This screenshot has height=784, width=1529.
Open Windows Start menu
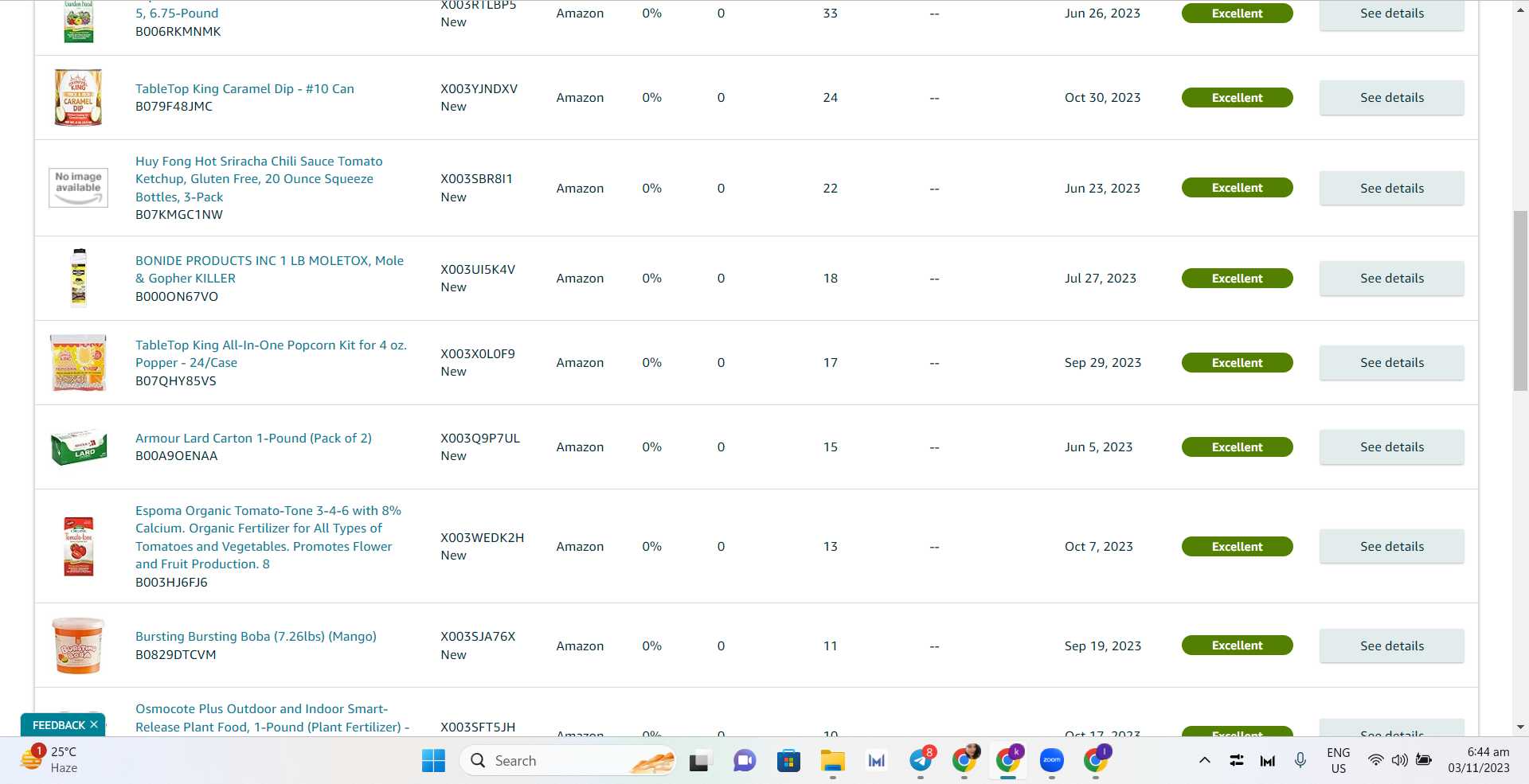click(433, 761)
